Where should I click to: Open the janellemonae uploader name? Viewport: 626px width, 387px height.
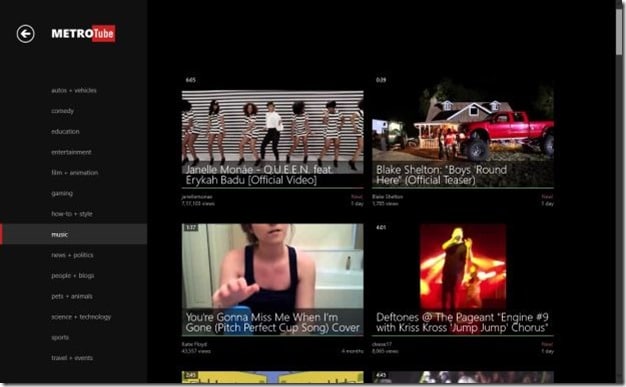[197, 196]
